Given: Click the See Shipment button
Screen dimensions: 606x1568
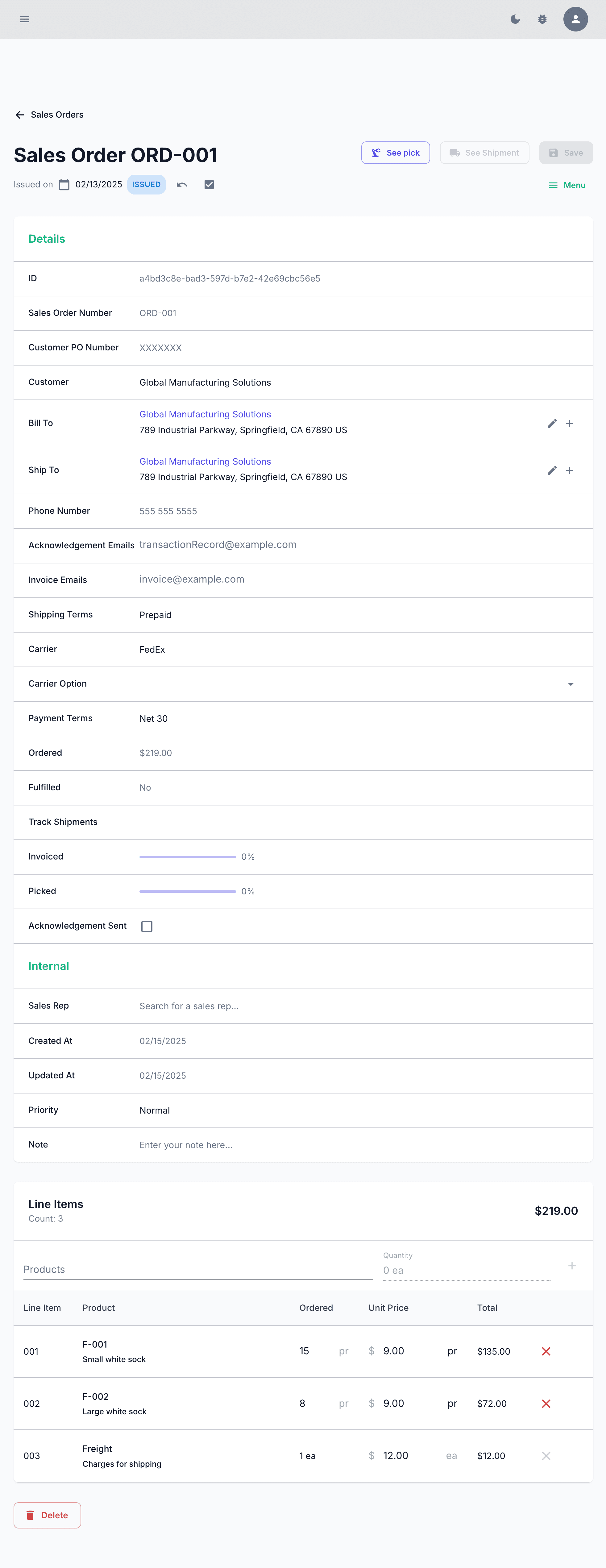Looking at the screenshot, I should [484, 153].
